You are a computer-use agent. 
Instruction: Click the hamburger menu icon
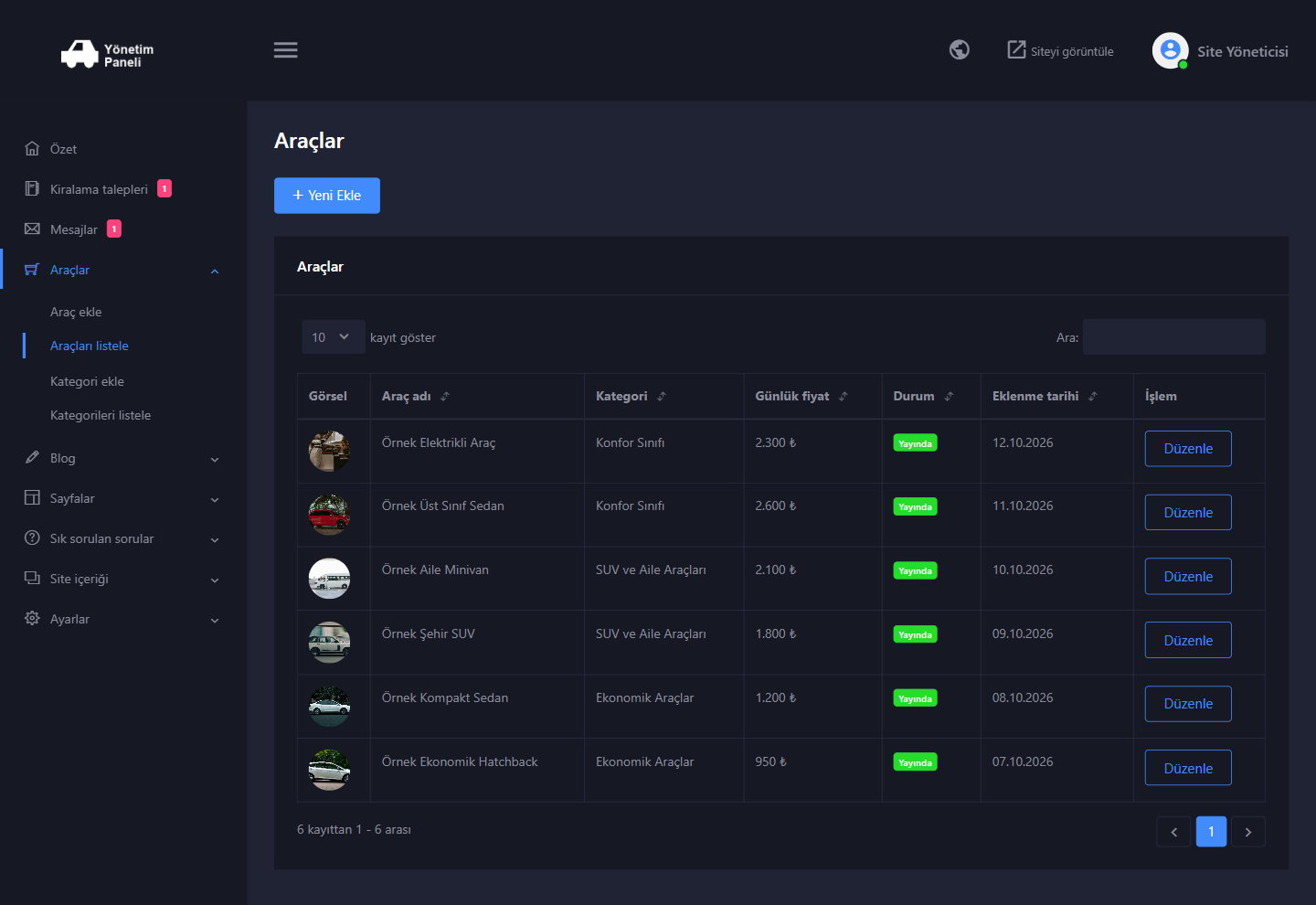pos(286,50)
